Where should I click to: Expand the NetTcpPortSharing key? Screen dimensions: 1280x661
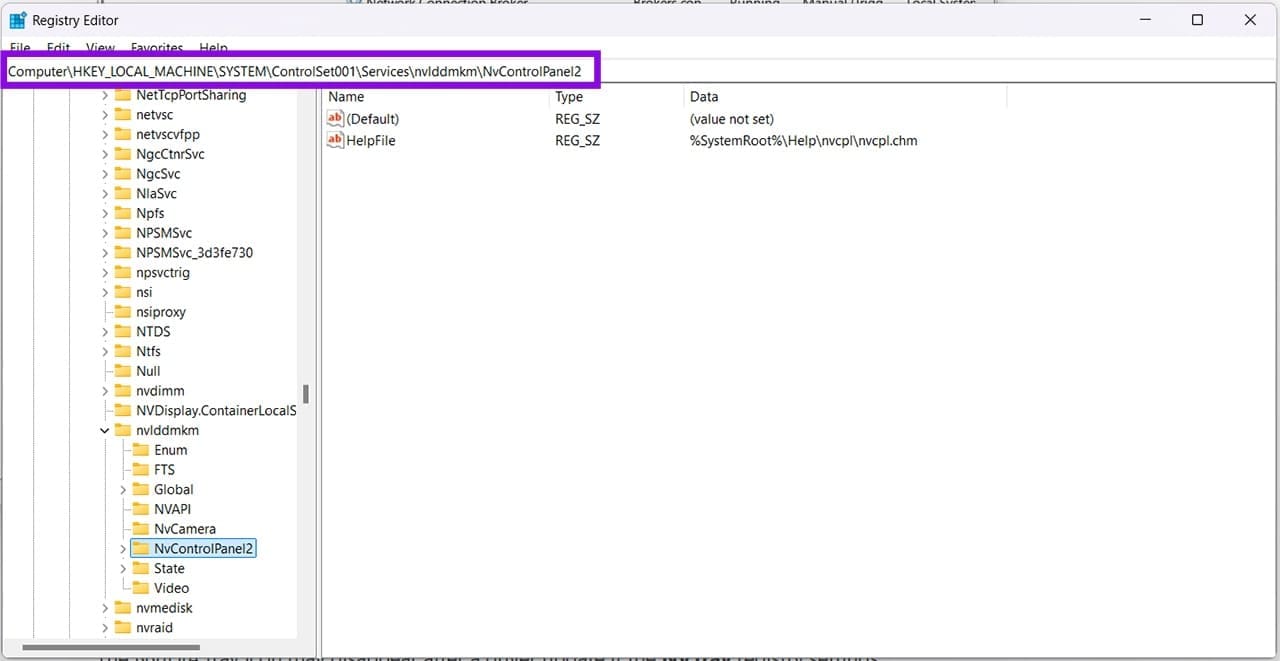tap(105, 96)
